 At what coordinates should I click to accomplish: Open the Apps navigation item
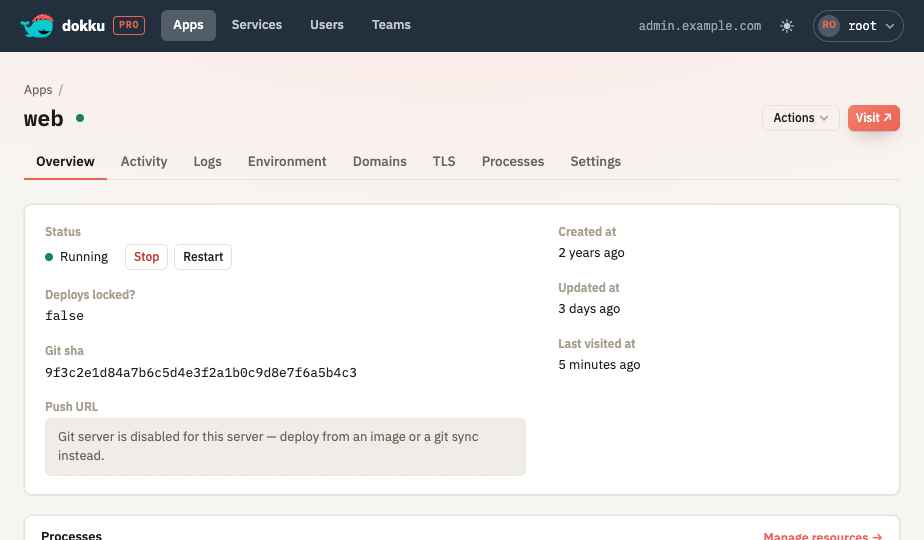(188, 25)
